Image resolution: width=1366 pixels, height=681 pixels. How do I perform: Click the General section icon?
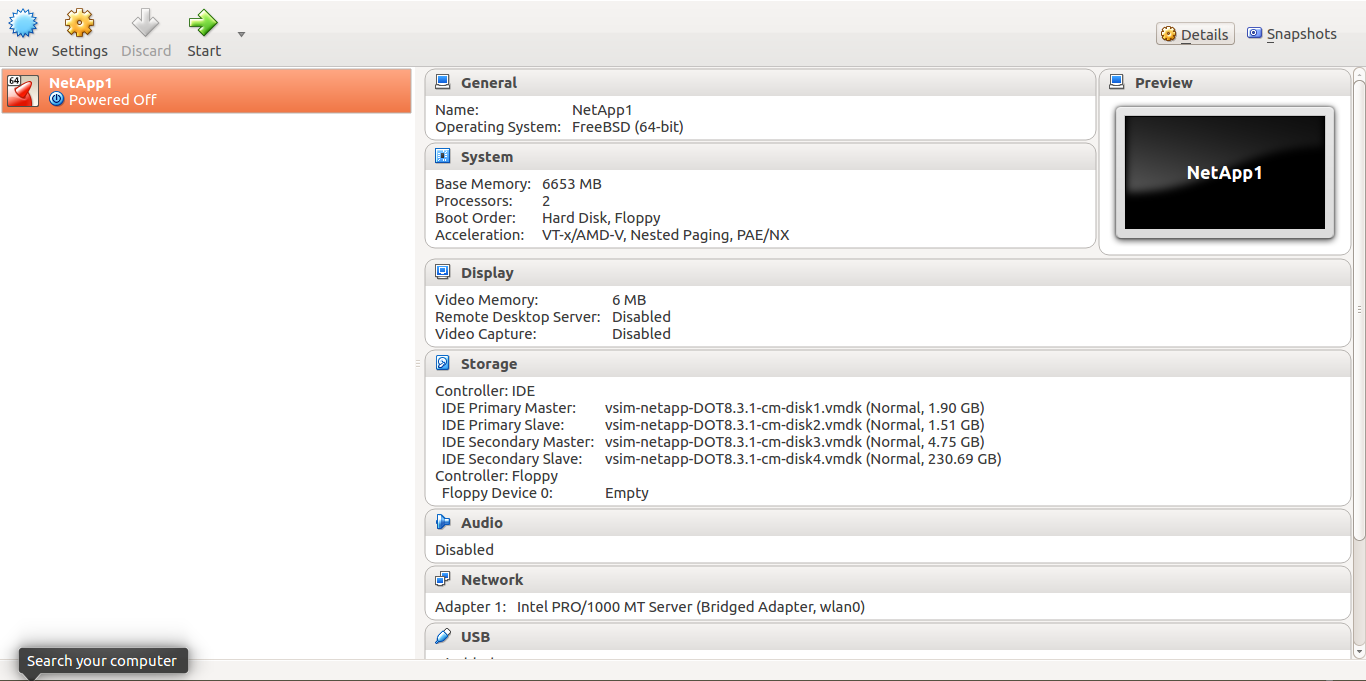pos(443,83)
